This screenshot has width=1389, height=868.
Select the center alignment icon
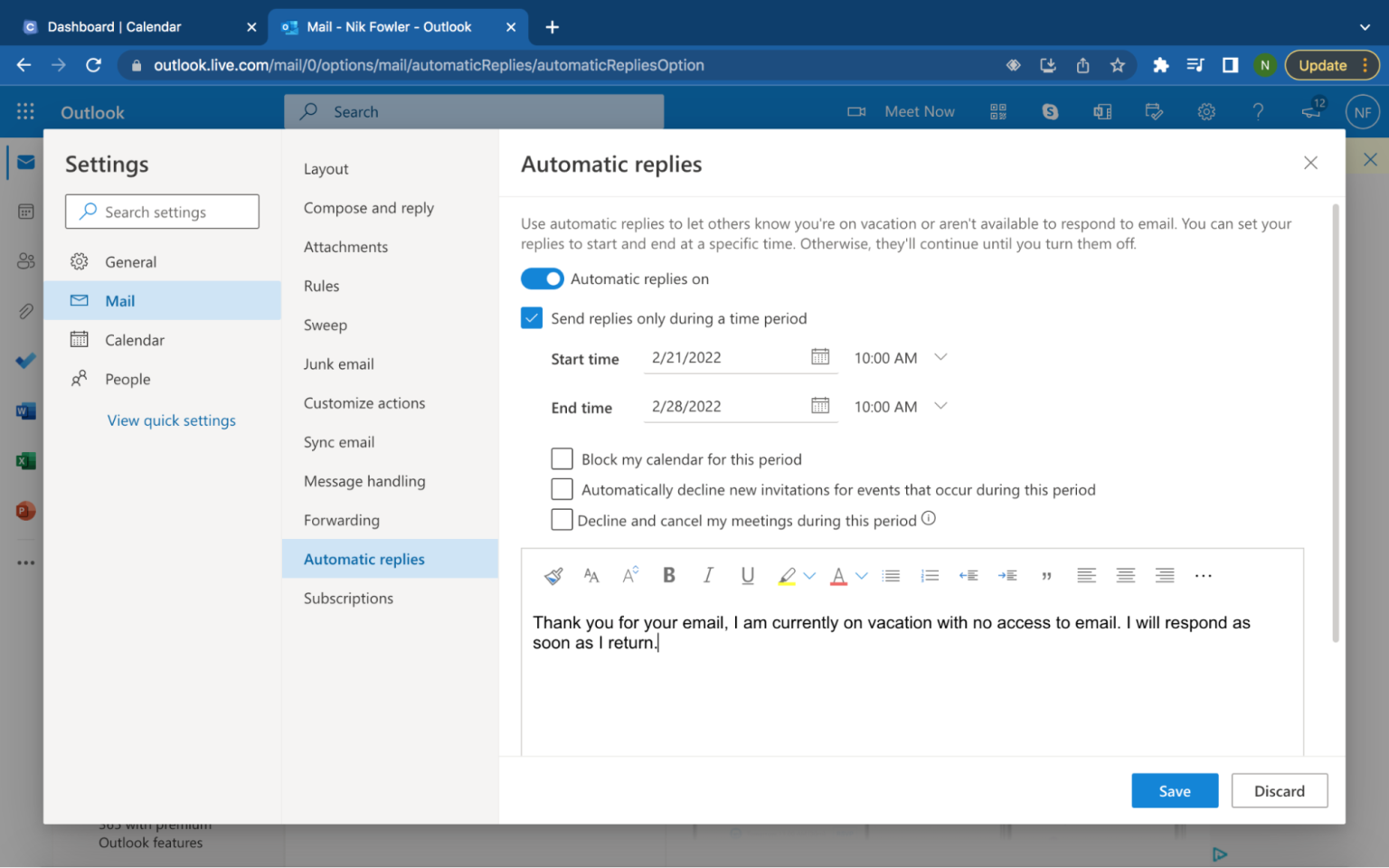click(1125, 575)
